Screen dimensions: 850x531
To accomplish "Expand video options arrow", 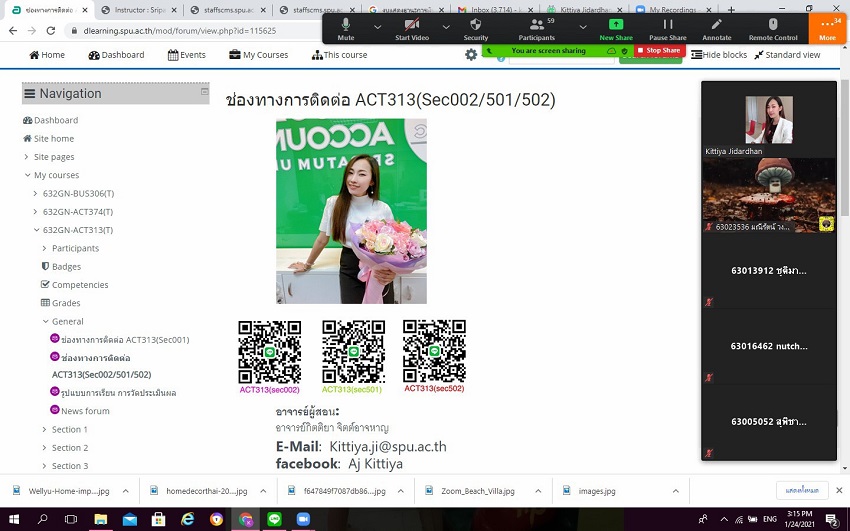I will [446, 26].
